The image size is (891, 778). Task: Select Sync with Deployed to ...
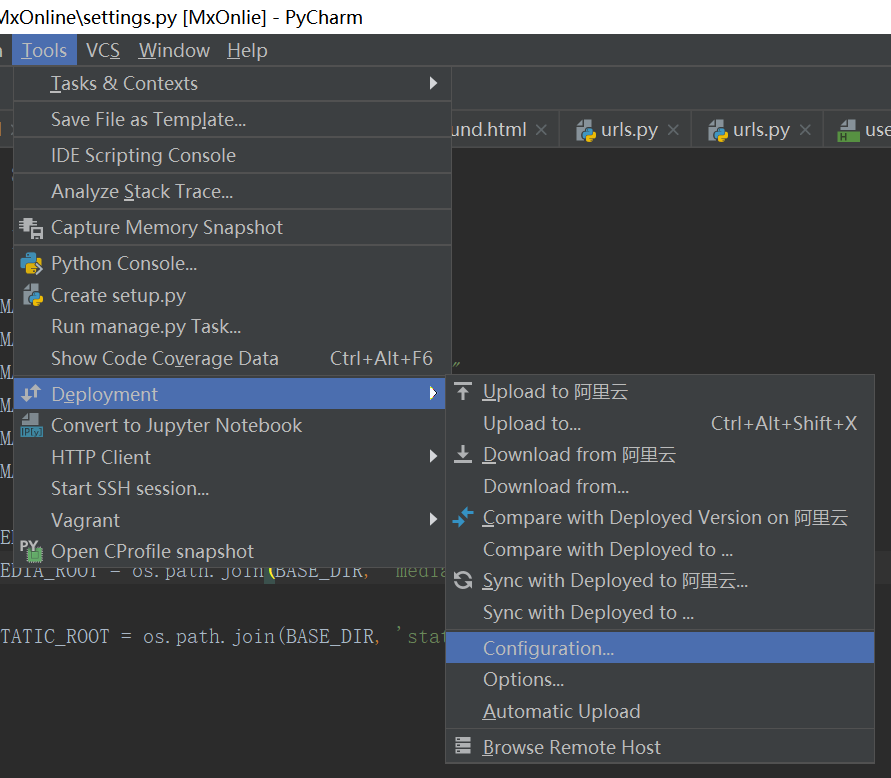660,613
